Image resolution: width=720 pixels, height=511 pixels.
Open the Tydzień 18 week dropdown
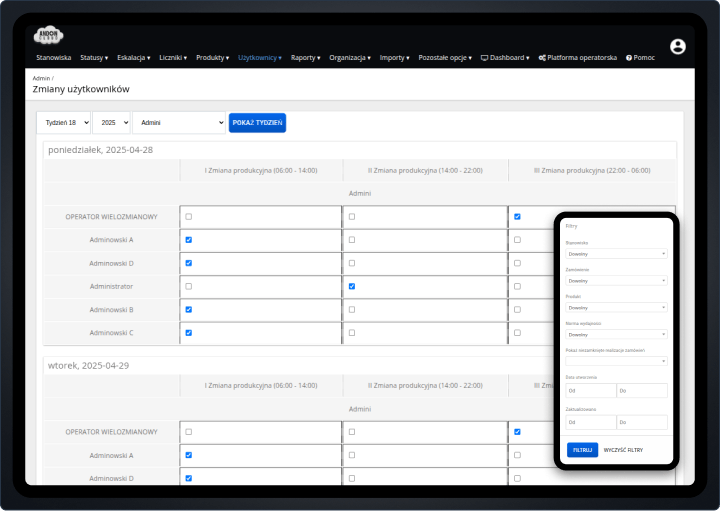point(63,122)
